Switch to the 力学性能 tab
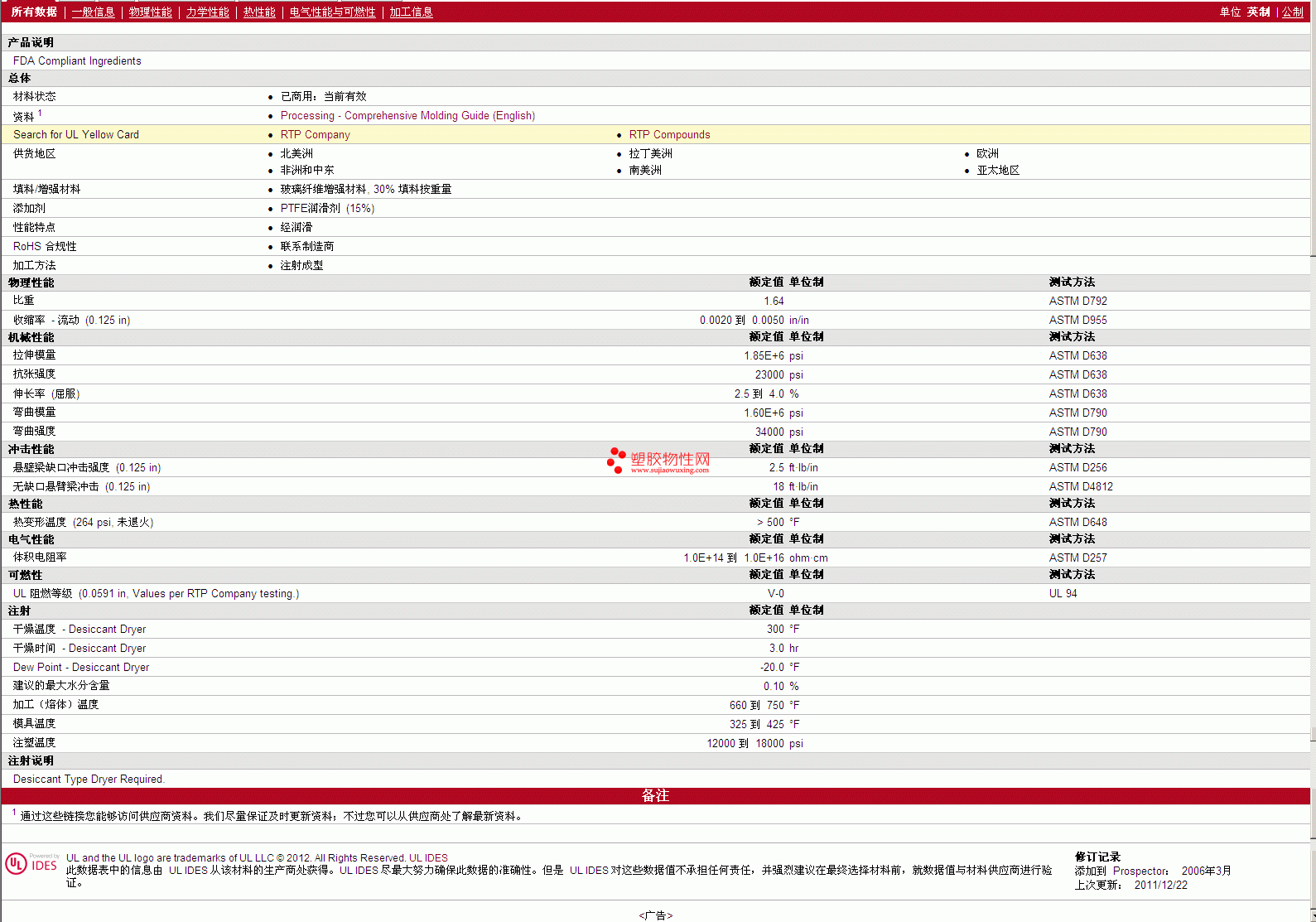 click(x=207, y=12)
